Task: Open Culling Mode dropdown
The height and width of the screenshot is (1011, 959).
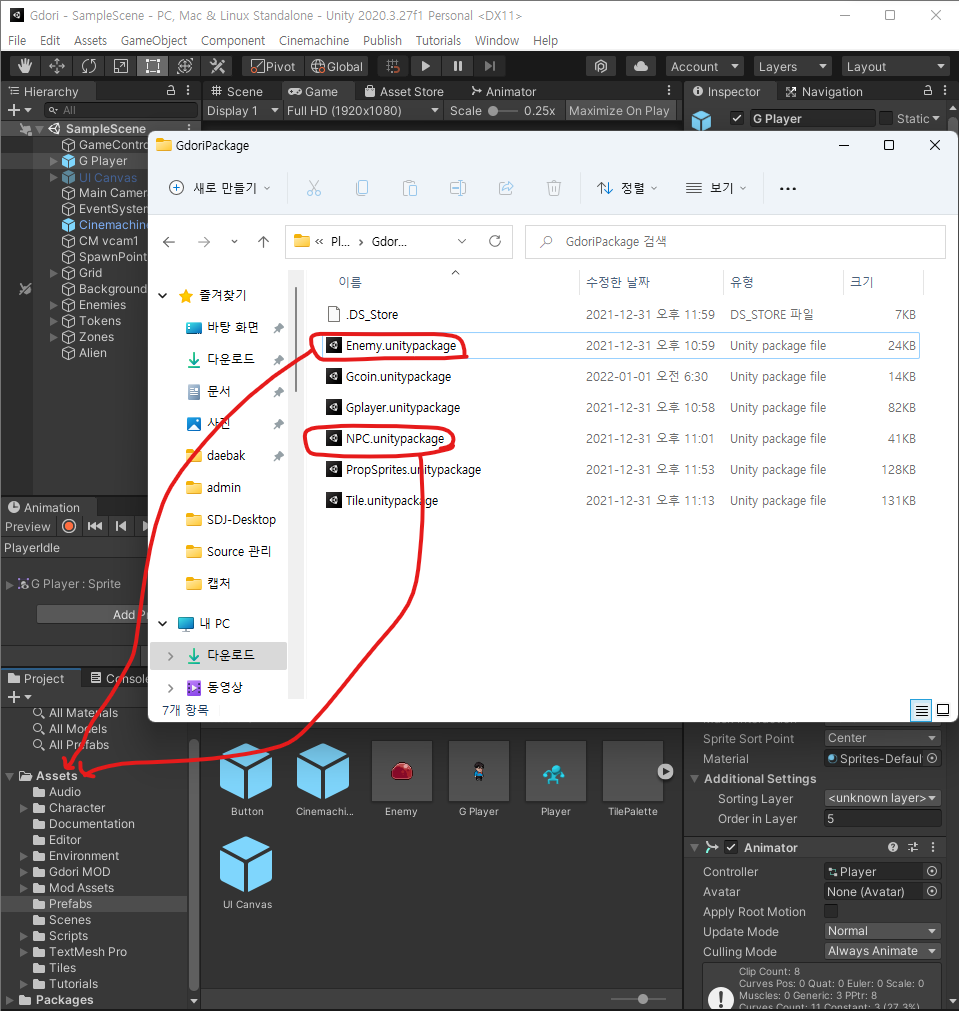Action: click(x=882, y=950)
